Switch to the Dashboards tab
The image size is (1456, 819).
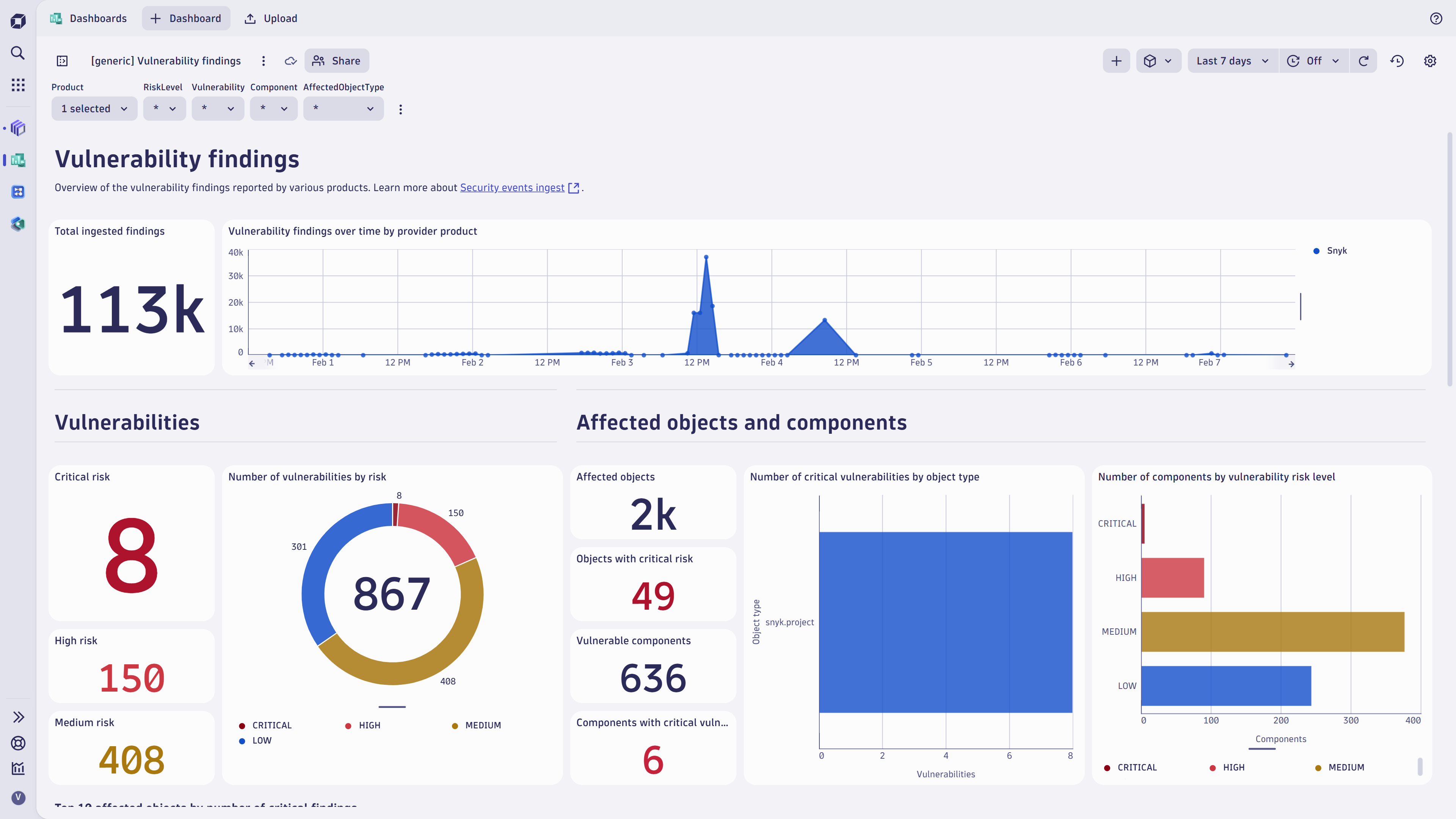pos(89,18)
